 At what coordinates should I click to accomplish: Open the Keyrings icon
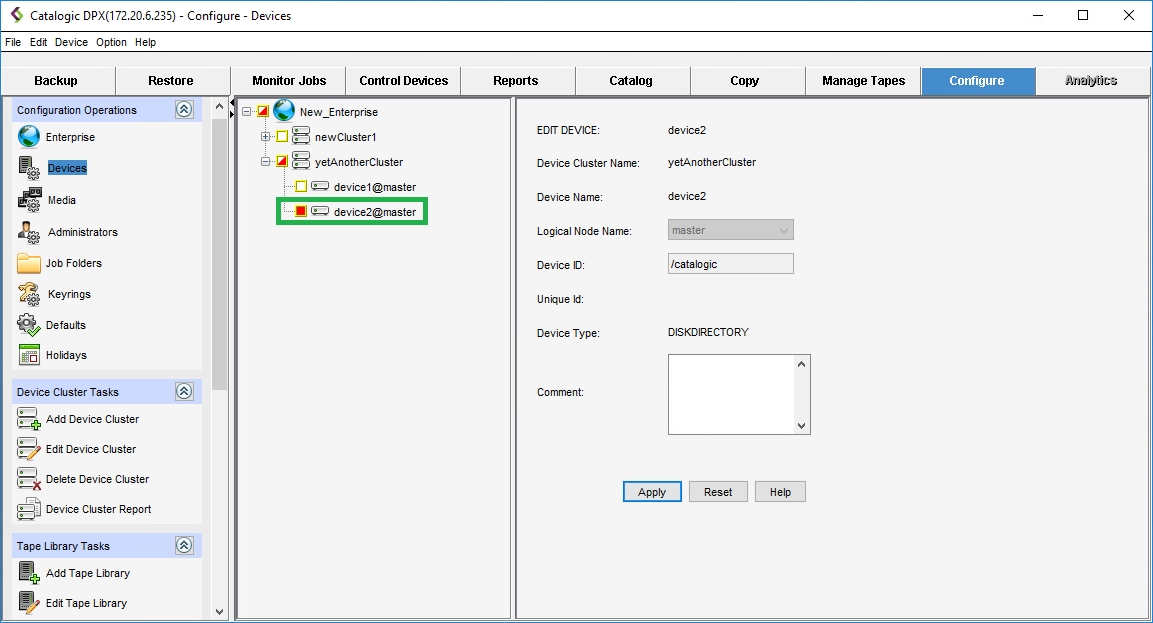pyautogui.click(x=30, y=294)
